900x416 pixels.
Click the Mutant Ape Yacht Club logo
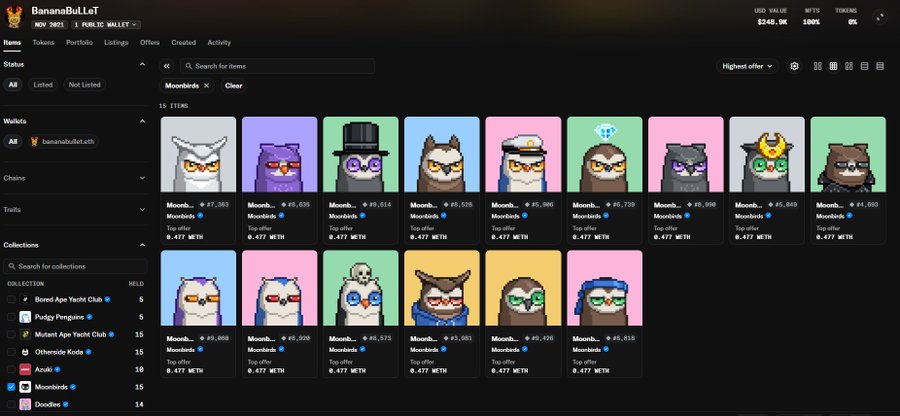(x=25, y=335)
